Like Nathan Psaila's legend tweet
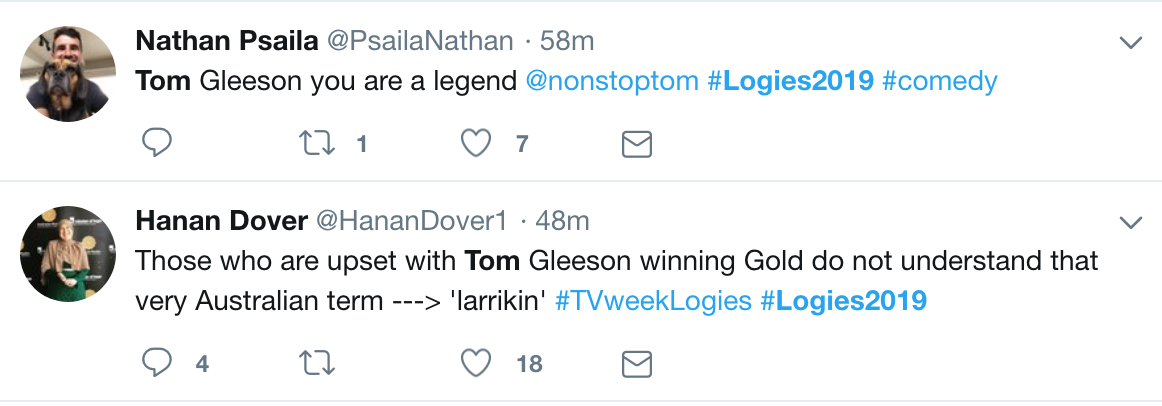The image size is (1162, 406). coord(476,144)
